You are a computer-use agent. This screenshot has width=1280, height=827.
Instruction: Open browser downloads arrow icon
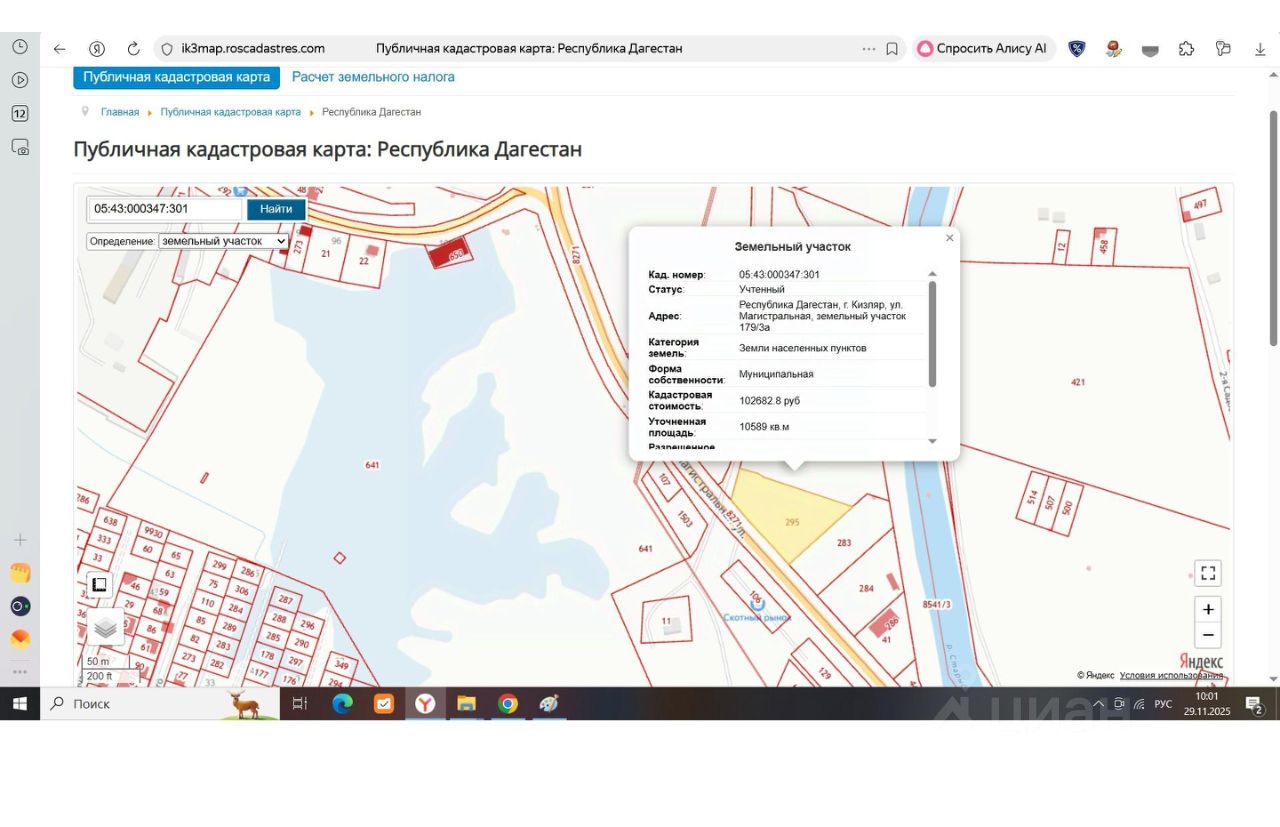click(x=1260, y=48)
